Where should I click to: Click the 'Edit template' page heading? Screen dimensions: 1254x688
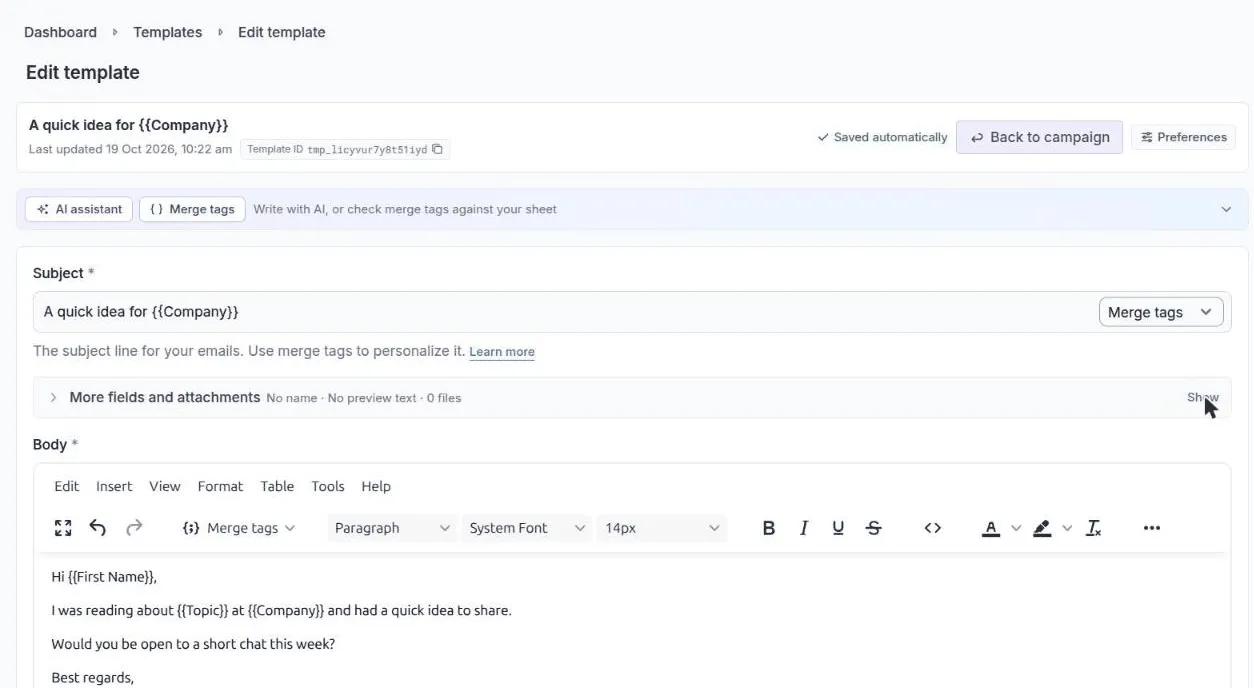click(83, 72)
